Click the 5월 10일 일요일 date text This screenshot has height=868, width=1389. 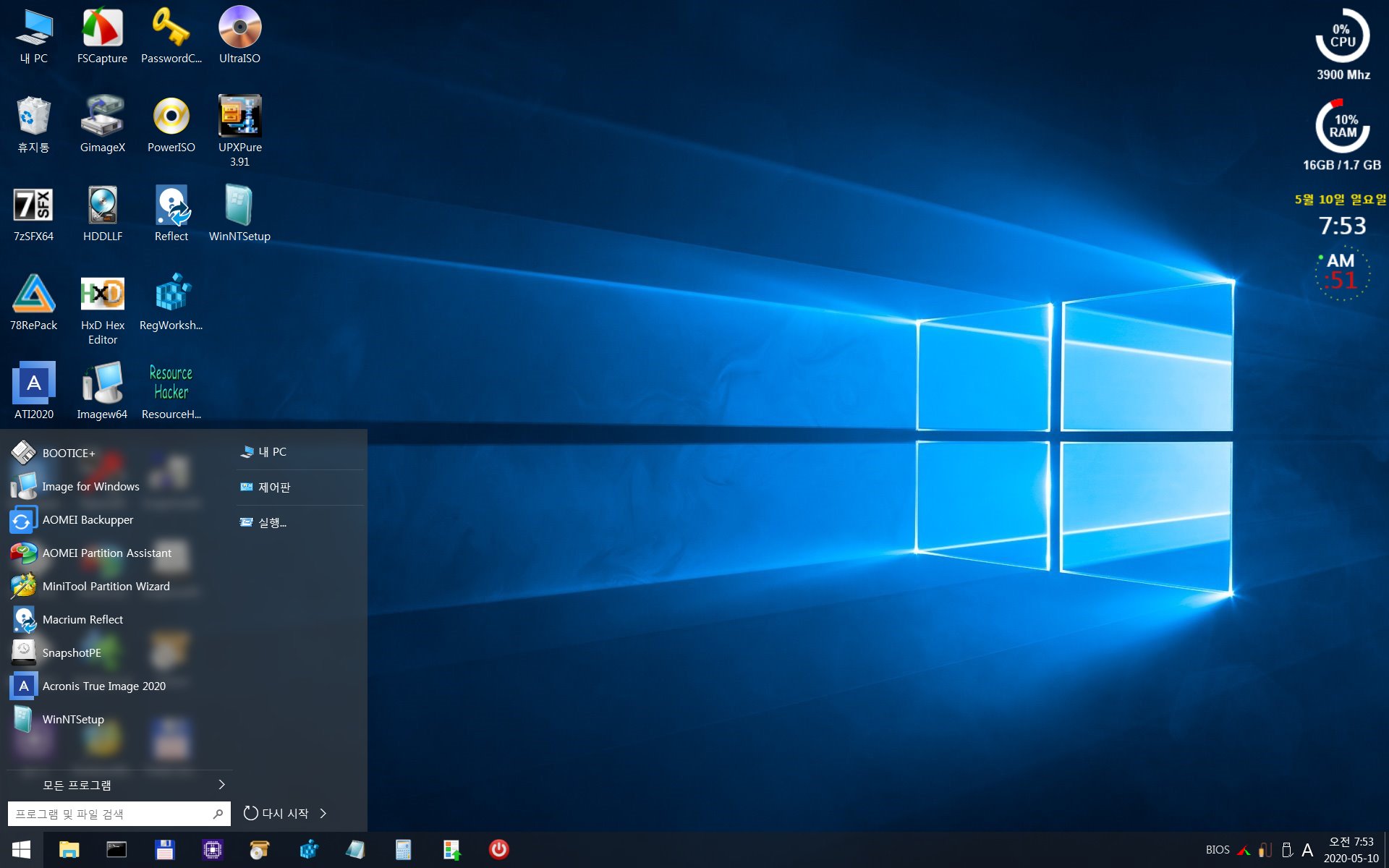point(1341,200)
